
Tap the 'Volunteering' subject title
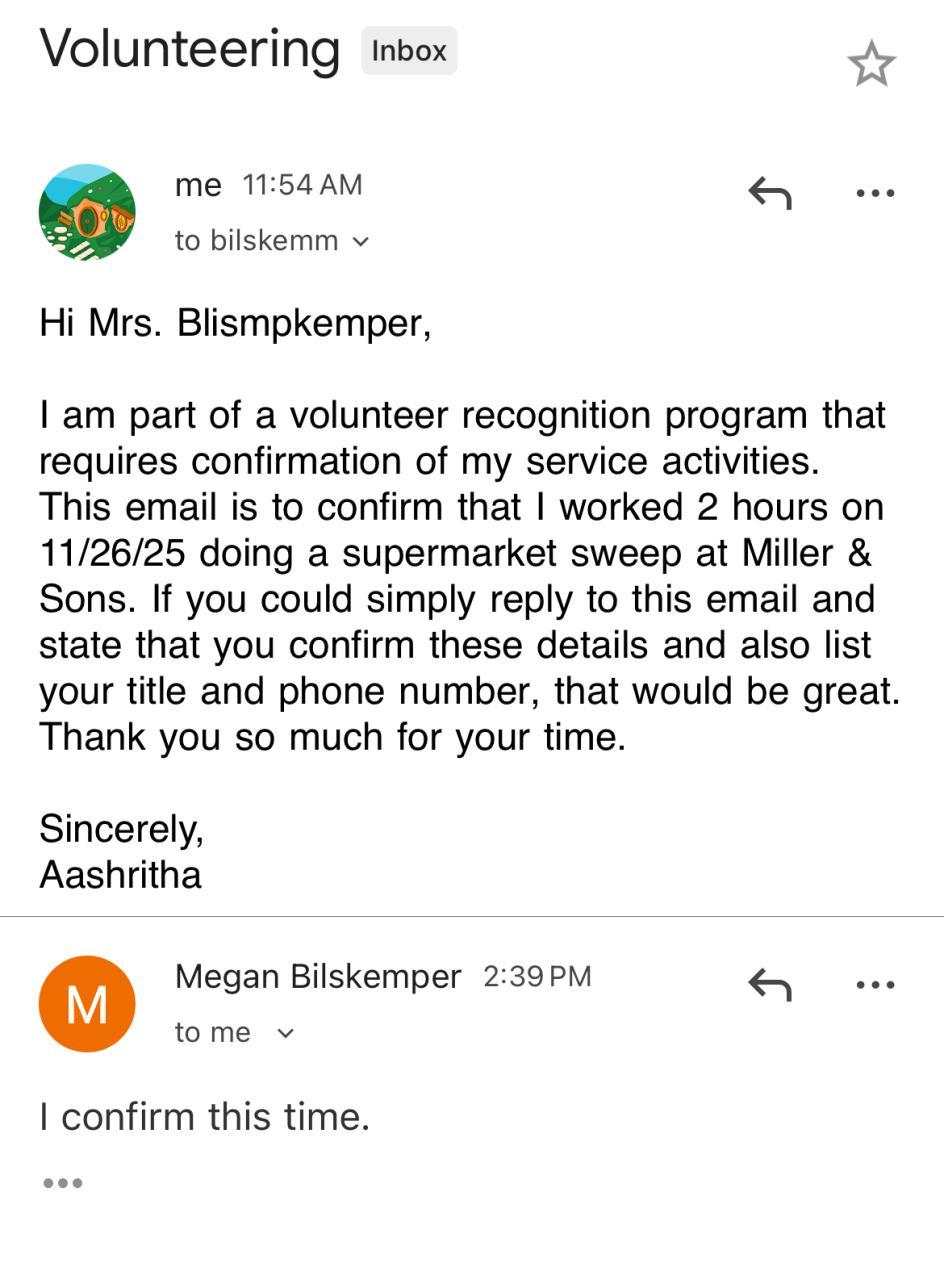coord(190,48)
